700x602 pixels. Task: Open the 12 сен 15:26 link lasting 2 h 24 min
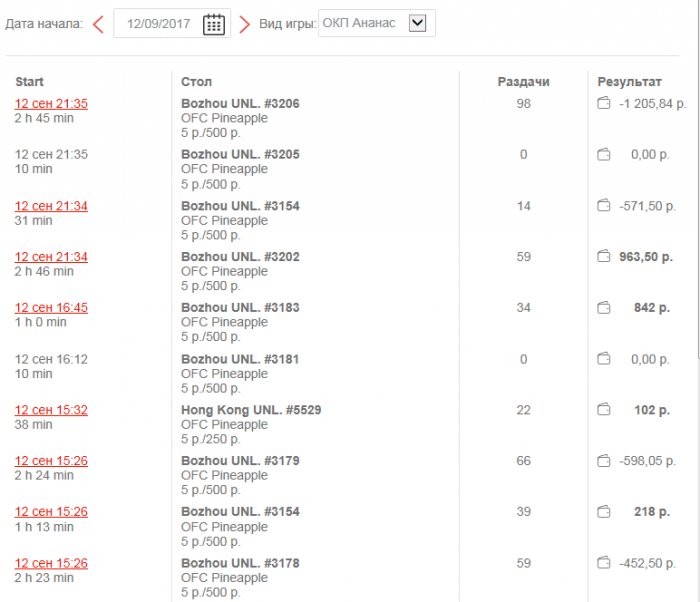(51, 461)
